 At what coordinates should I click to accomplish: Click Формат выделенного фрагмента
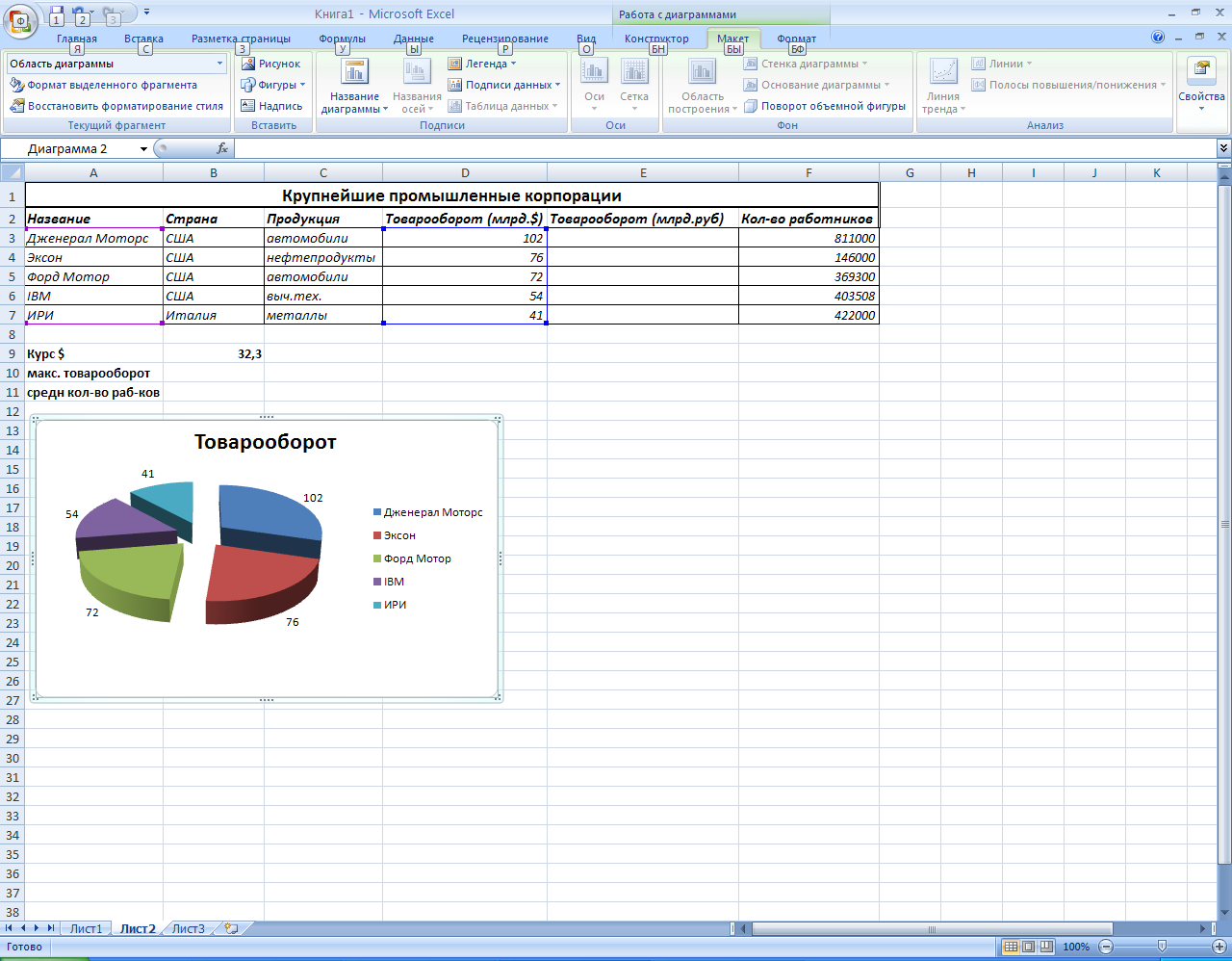tap(103, 85)
